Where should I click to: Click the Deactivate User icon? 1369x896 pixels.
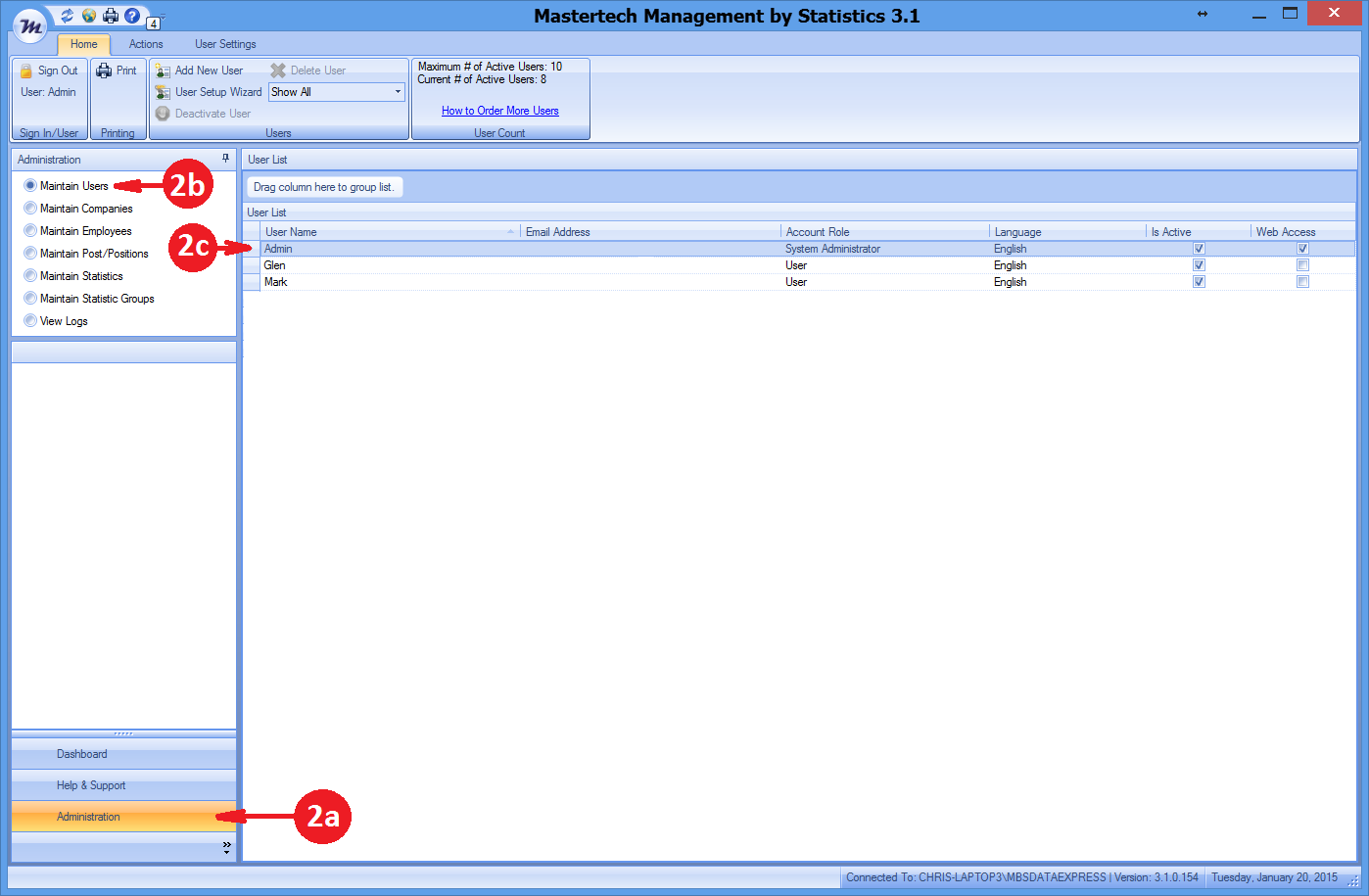click(x=163, y=114)
